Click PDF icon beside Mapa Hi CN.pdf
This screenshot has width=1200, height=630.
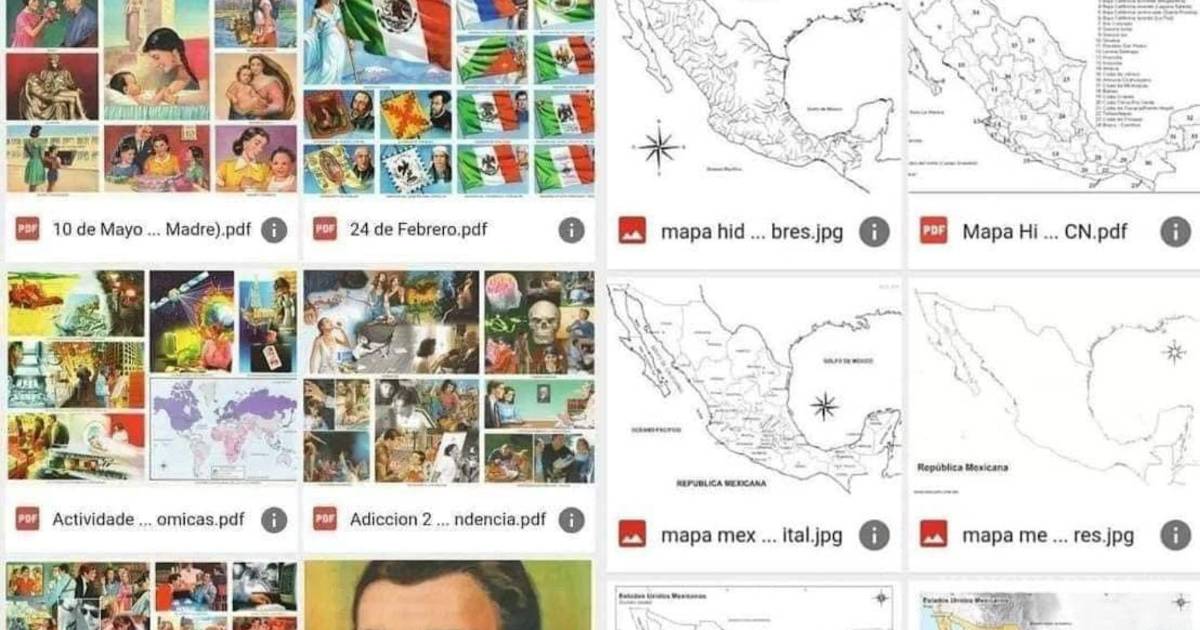(933, 232)
